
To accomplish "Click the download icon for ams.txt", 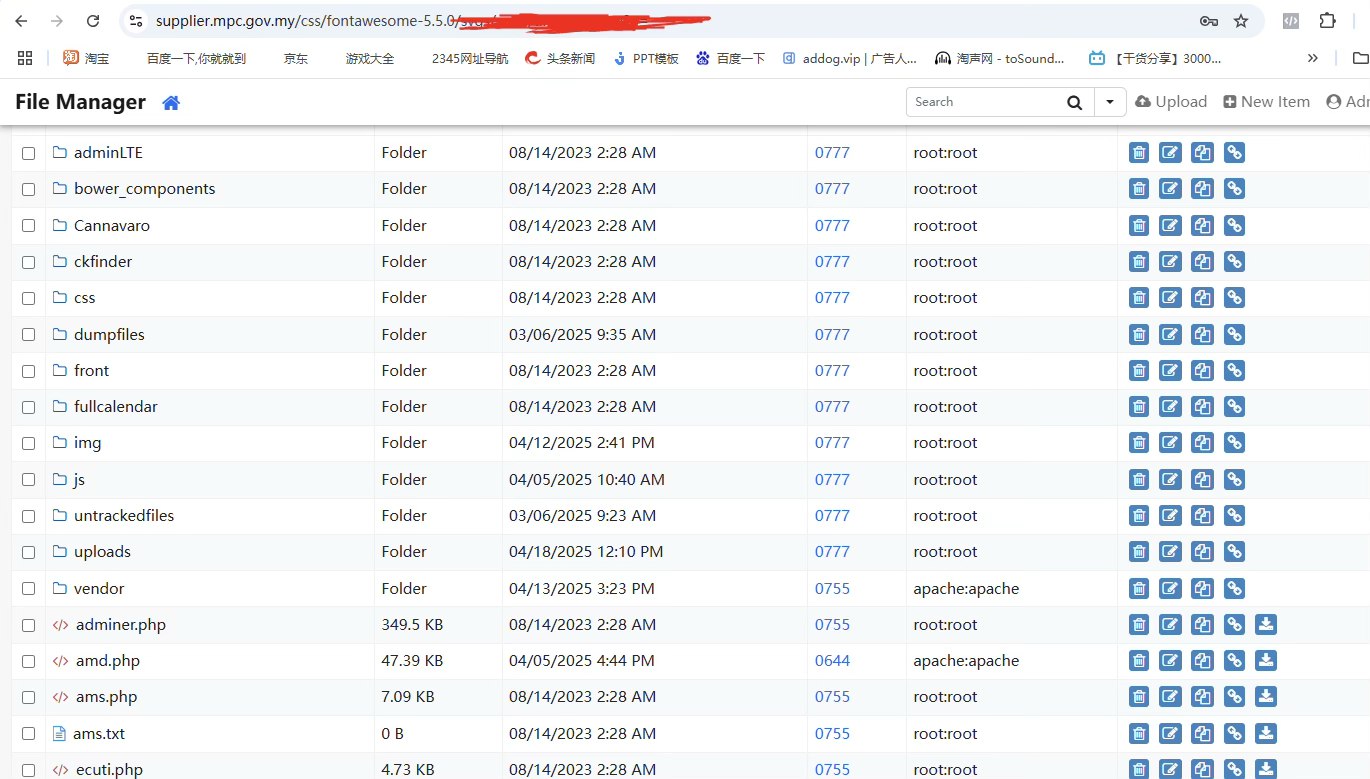I will pyautogui.click(x=1266, y=734).
